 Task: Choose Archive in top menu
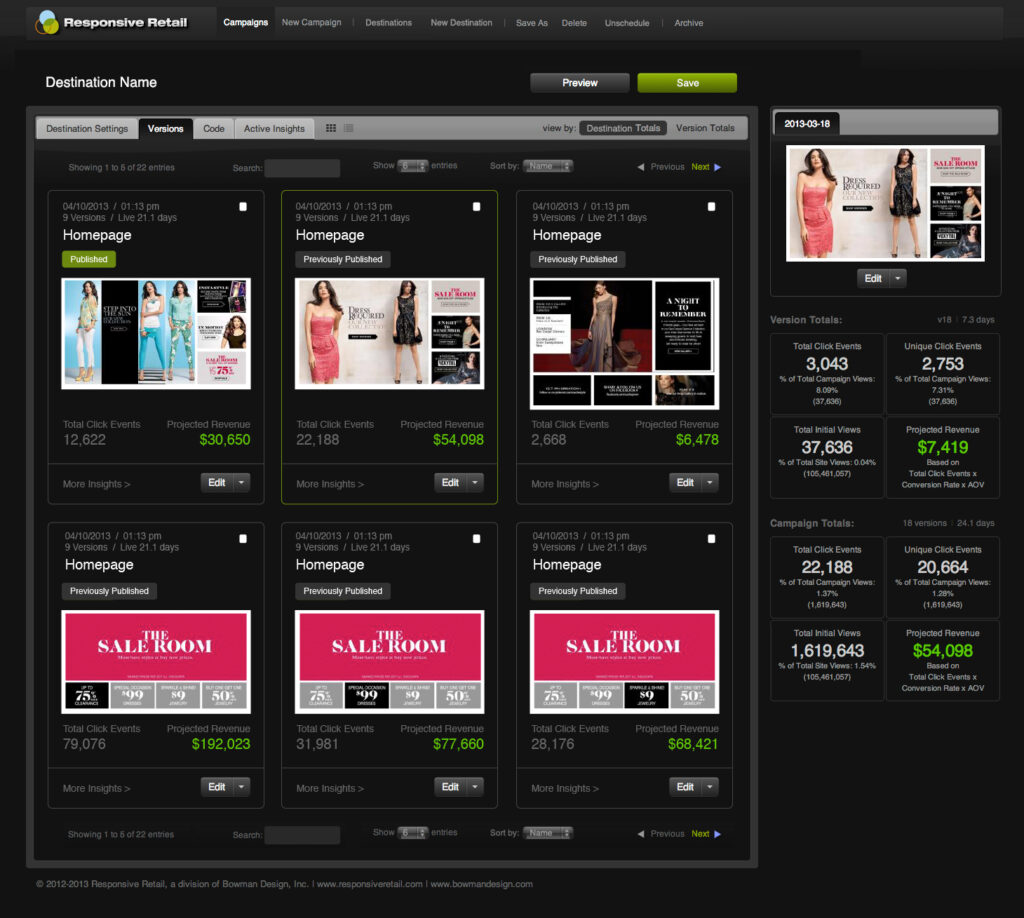pyautogui.click(x=688, y=23)
